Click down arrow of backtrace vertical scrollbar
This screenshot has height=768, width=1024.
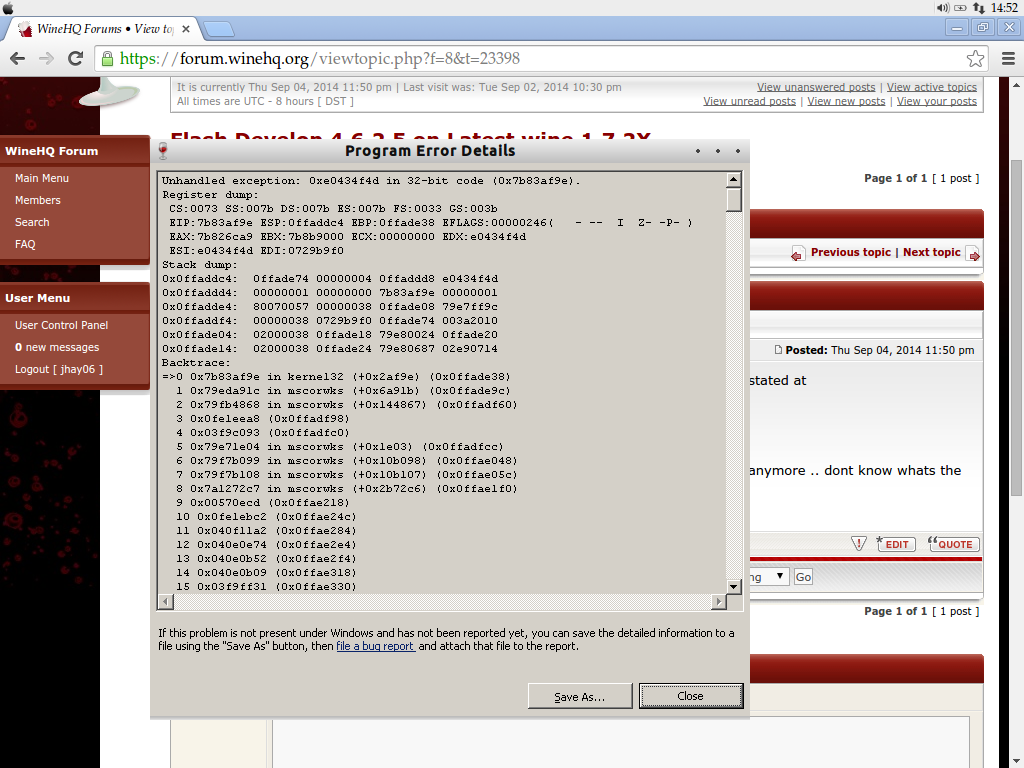click(x=734, y=587)
